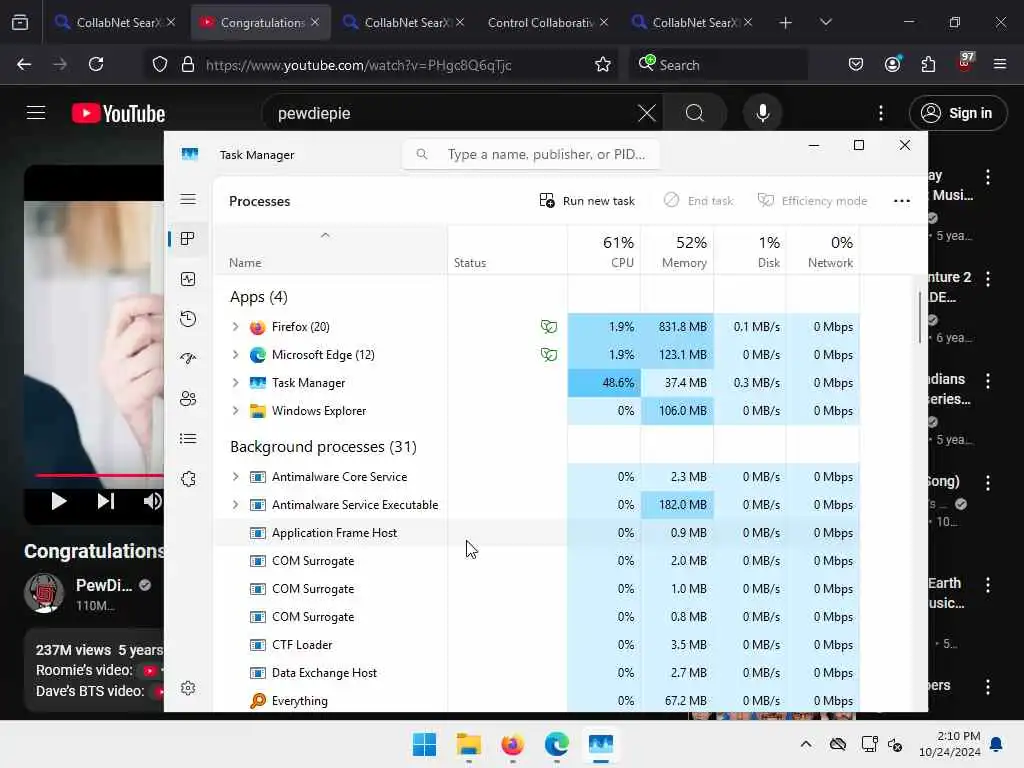
Task: Show hidden system tray icons chevron
Action: click(806, 744)
